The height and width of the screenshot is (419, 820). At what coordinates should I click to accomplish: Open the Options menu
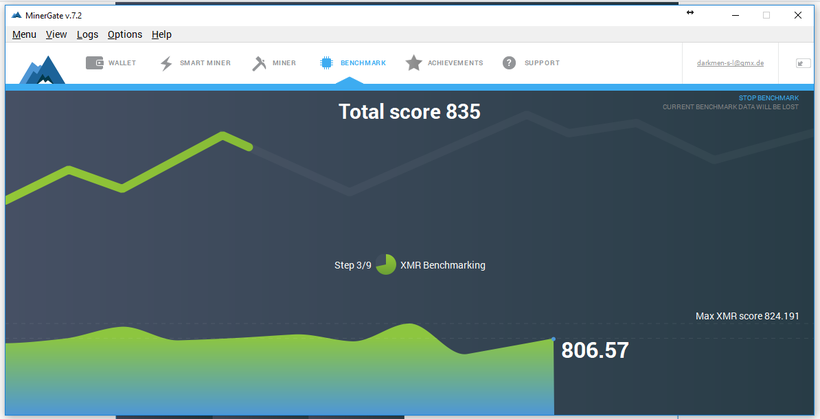[x=124, y=35]
